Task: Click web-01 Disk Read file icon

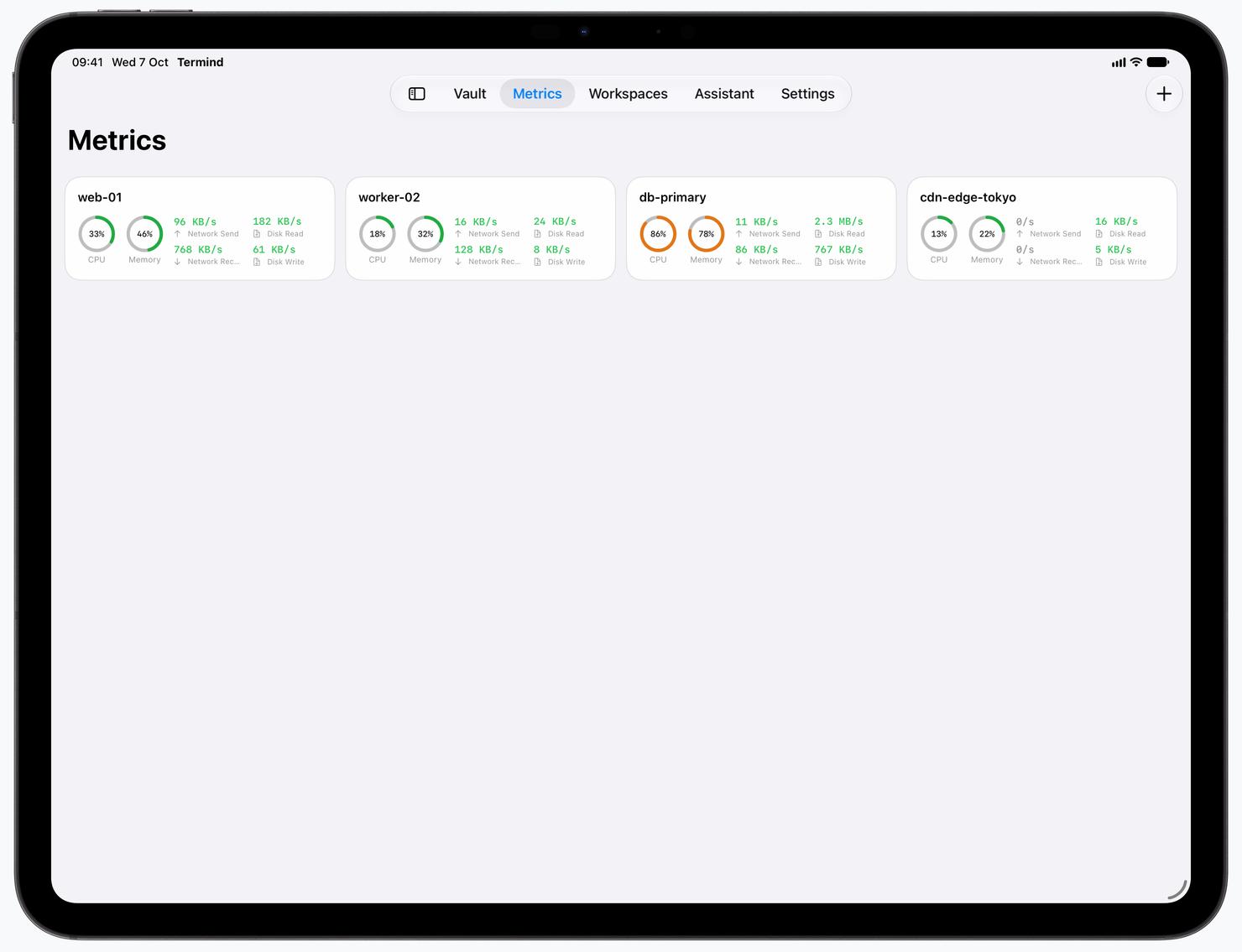Action: [257, 234]
